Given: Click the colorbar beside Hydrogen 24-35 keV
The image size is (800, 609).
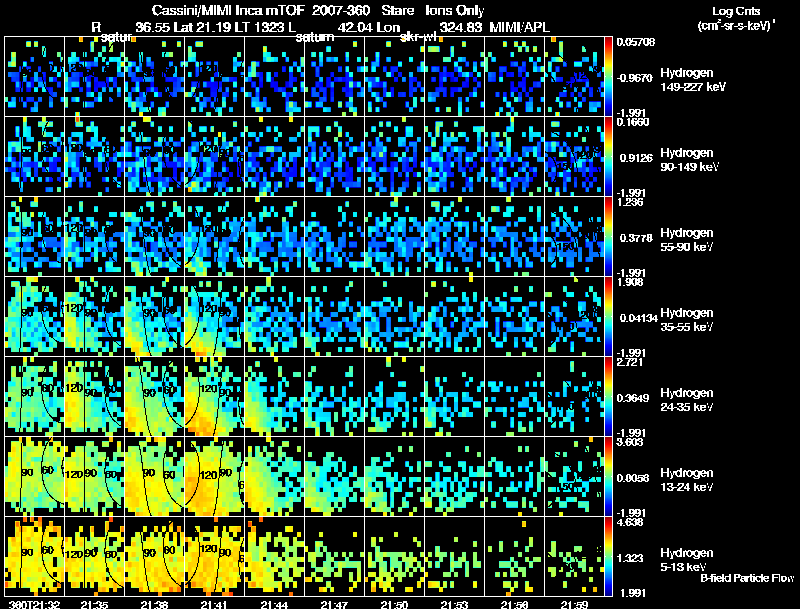Looking at the screenshot, I should tap(608, 396).
